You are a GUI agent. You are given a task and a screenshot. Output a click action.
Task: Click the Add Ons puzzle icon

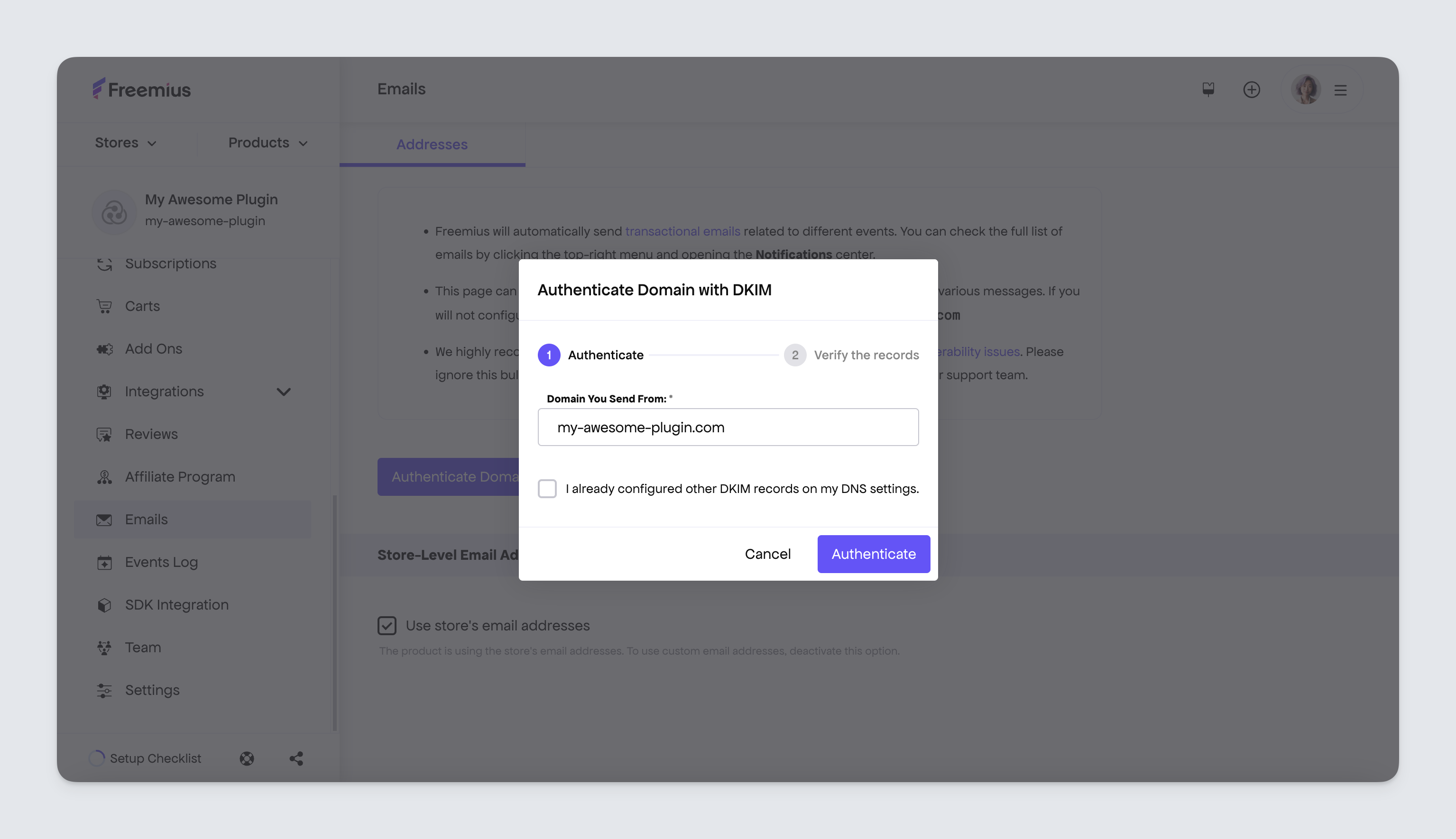click(104, 349)
